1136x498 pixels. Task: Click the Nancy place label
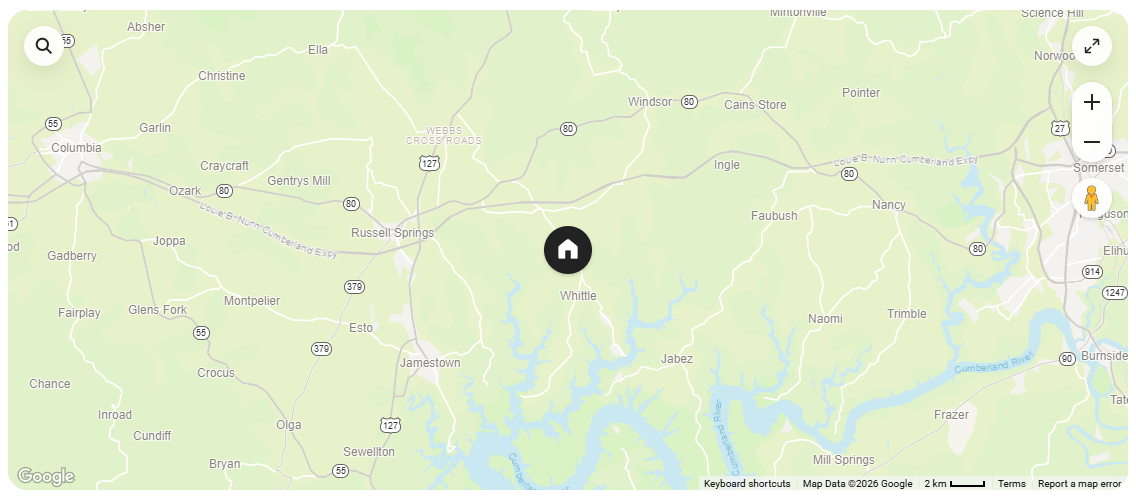[x=889, y=205]
